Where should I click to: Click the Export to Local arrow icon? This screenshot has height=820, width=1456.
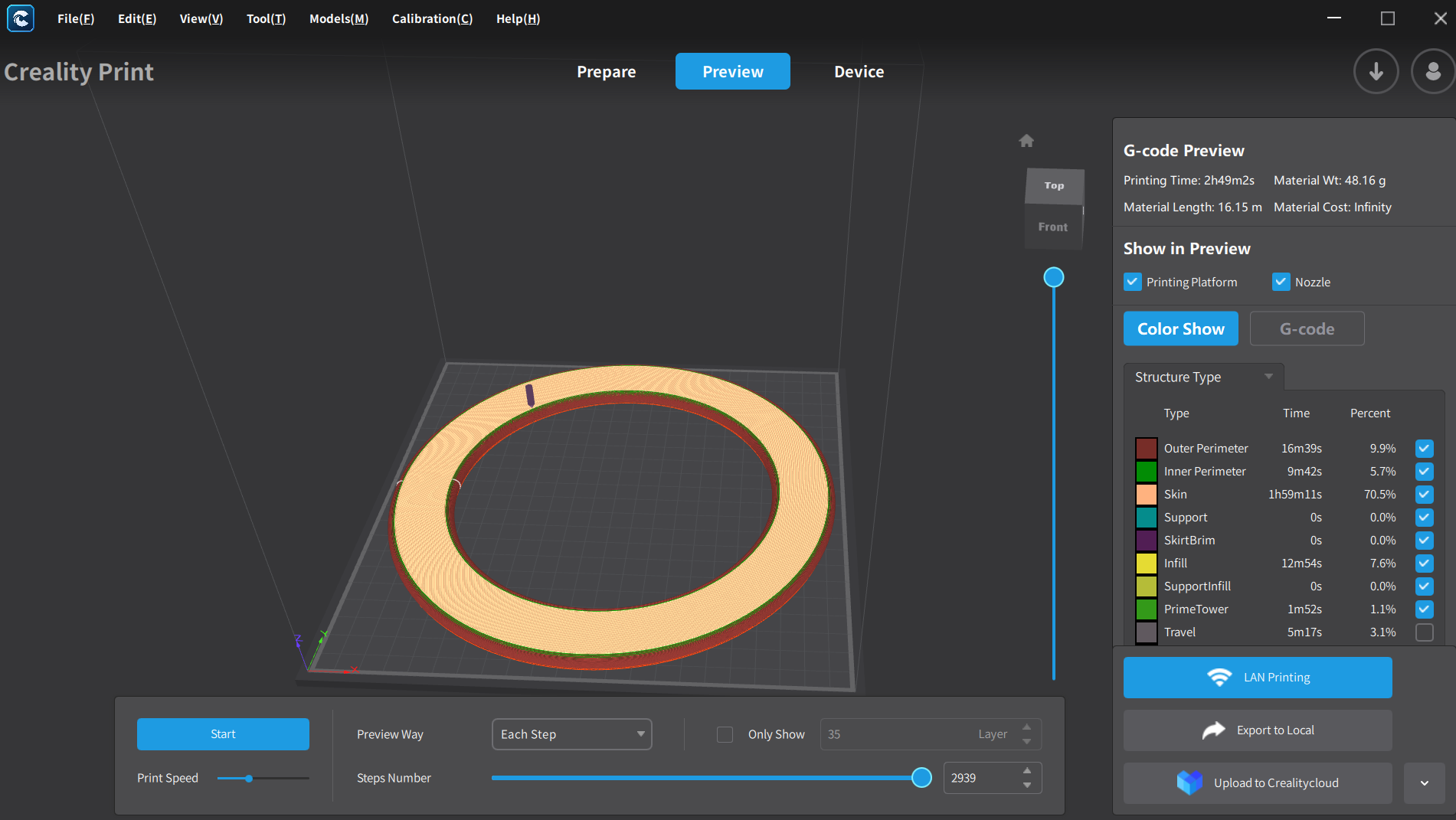point(1214,730)
